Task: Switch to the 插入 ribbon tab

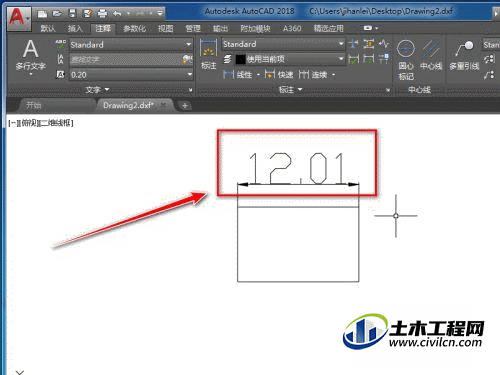Action: tap(75, 29)
